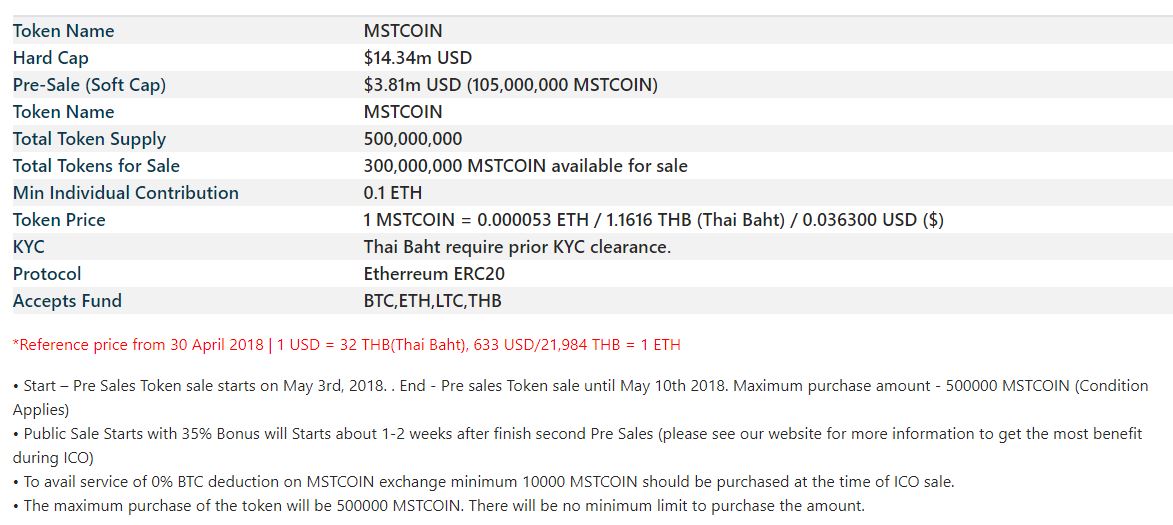
Task: Click the Pre-Sale (Soft Cap) label
Action: click(x=89, y=85)
